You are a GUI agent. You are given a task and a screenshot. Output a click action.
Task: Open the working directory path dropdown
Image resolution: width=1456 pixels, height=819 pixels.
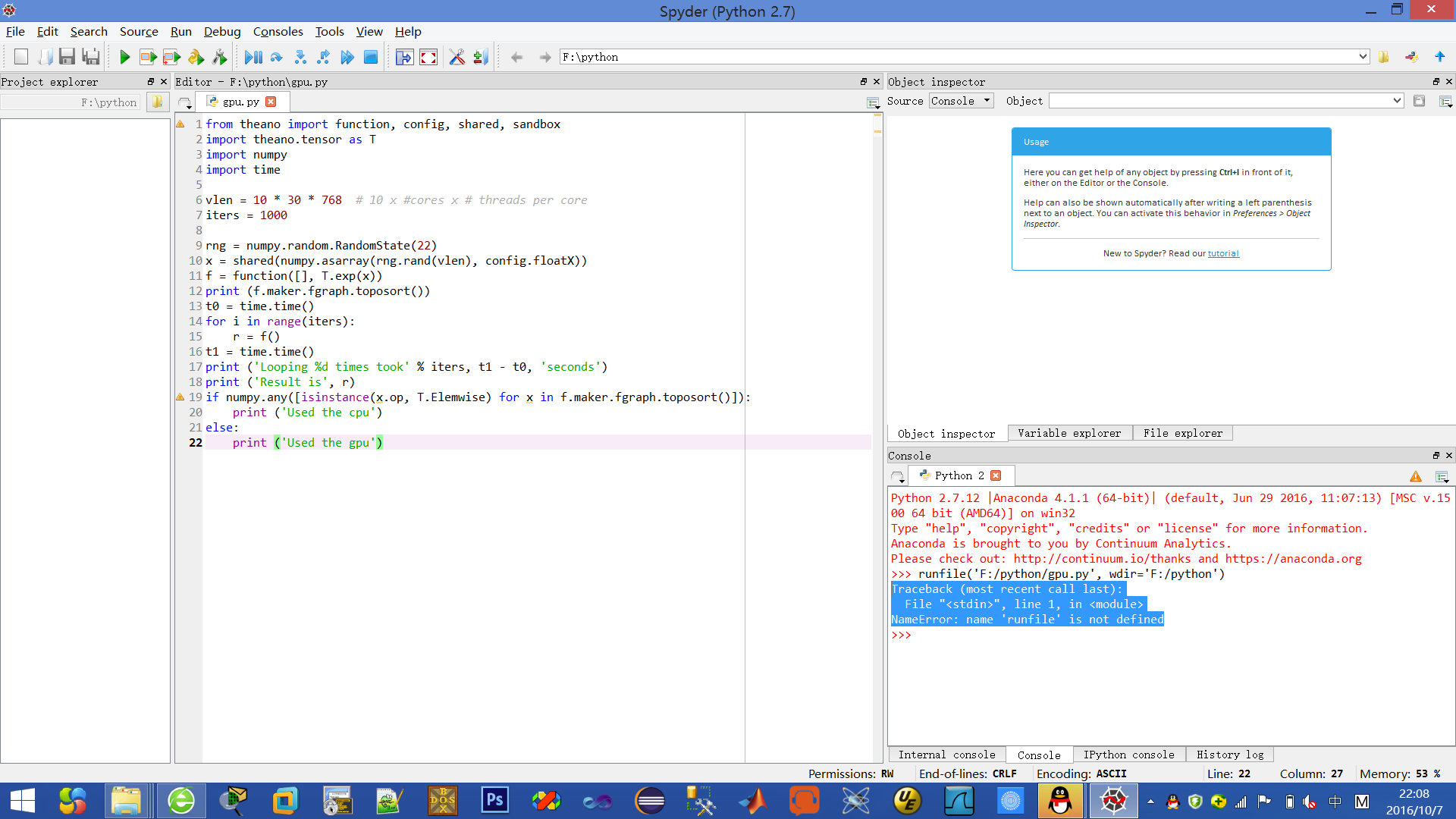tap(1363, 57)
